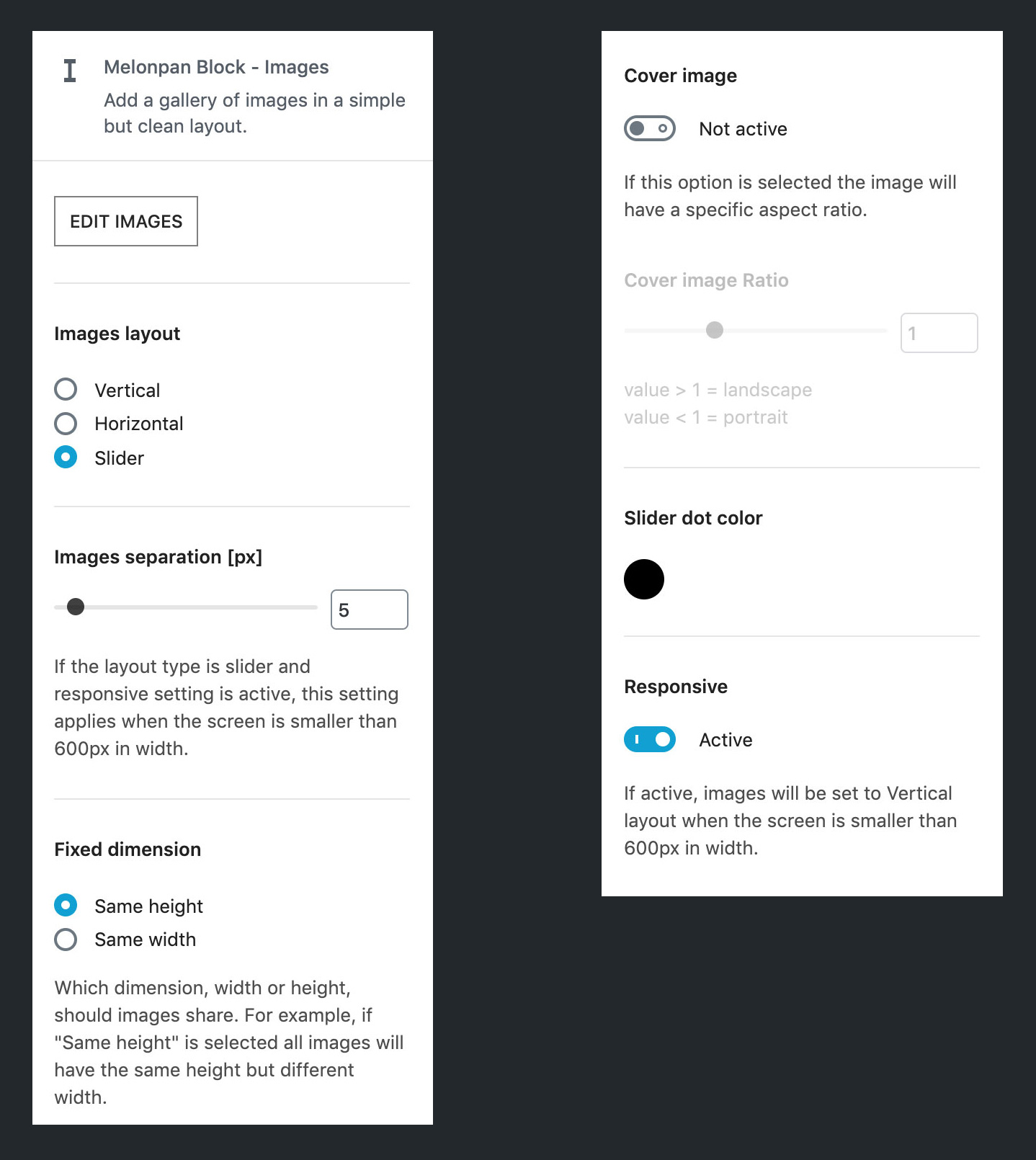Open the black Slider dot color swatch
This screenshot has height=1160, width=1036.
pyautogui.click(x=643, y=579)
